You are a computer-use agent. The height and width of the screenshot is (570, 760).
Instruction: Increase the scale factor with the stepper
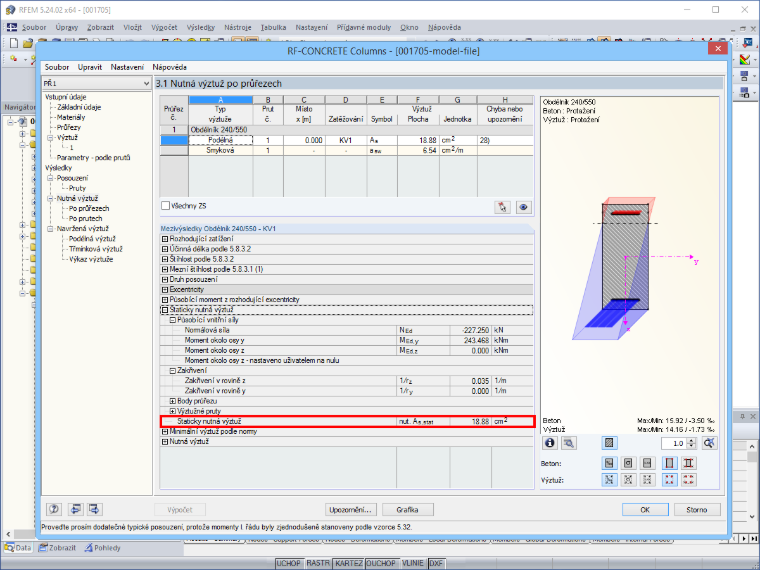(692, 440)
